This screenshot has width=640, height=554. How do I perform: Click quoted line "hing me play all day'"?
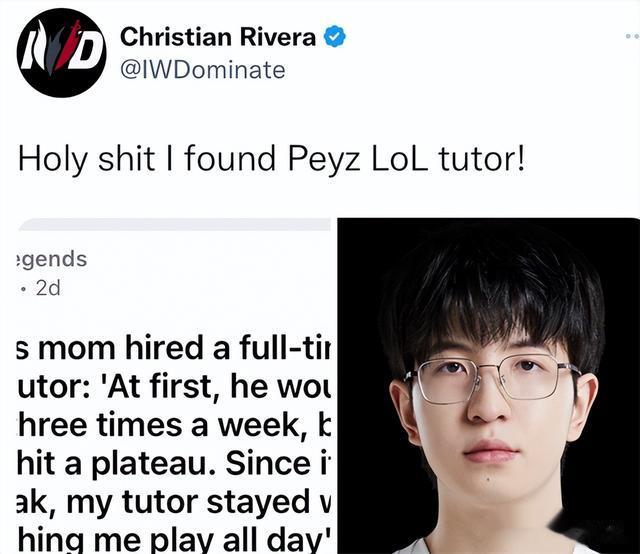pos(173,540)
